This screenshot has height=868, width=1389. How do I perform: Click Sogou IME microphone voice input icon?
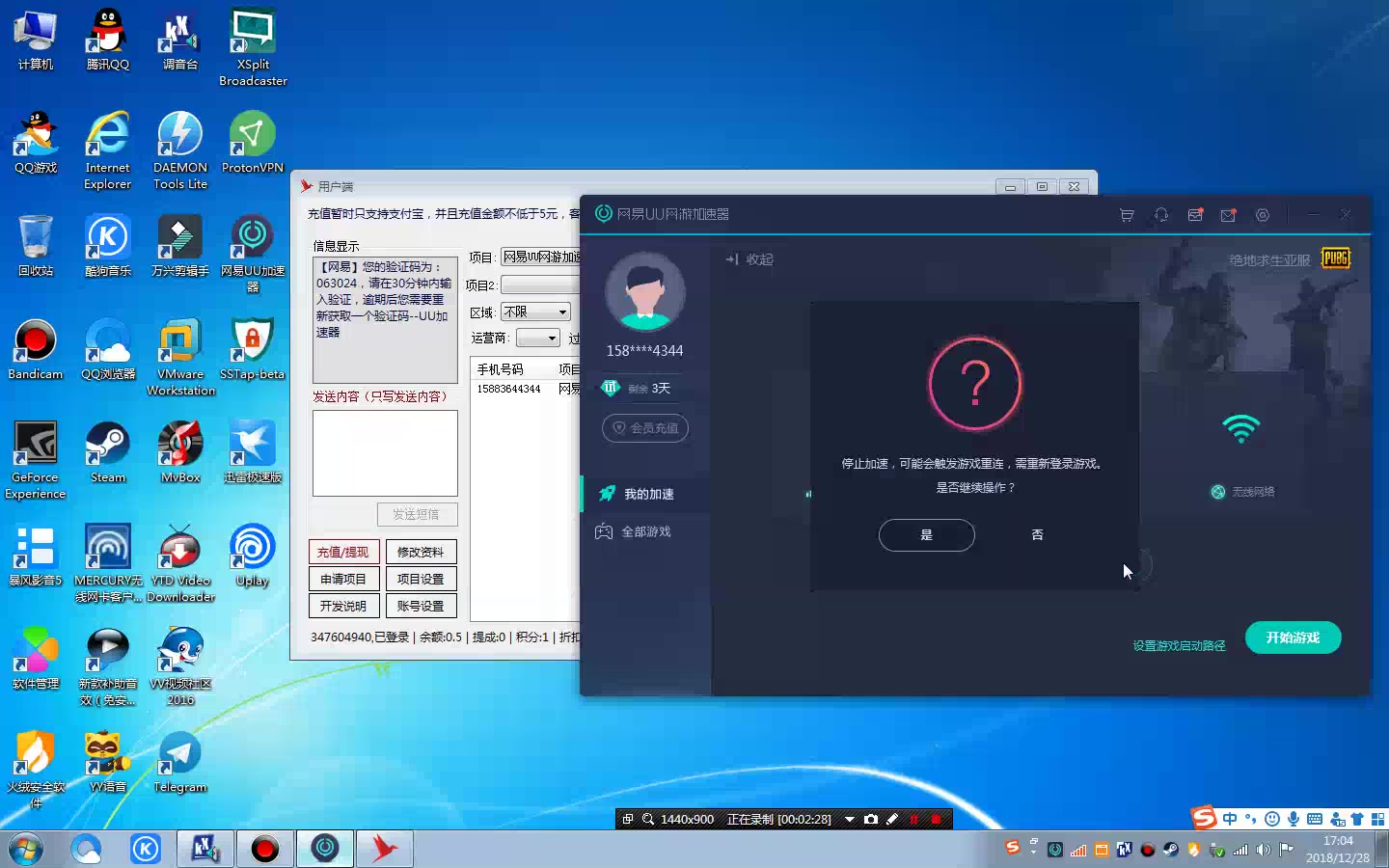[1294, 819]
